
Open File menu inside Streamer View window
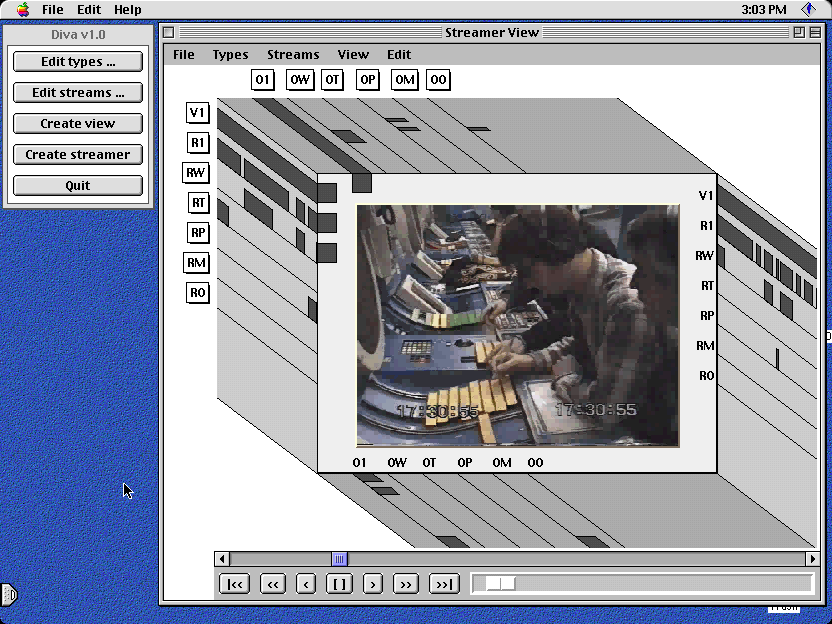pyautogui.click(x=184, y=54)
